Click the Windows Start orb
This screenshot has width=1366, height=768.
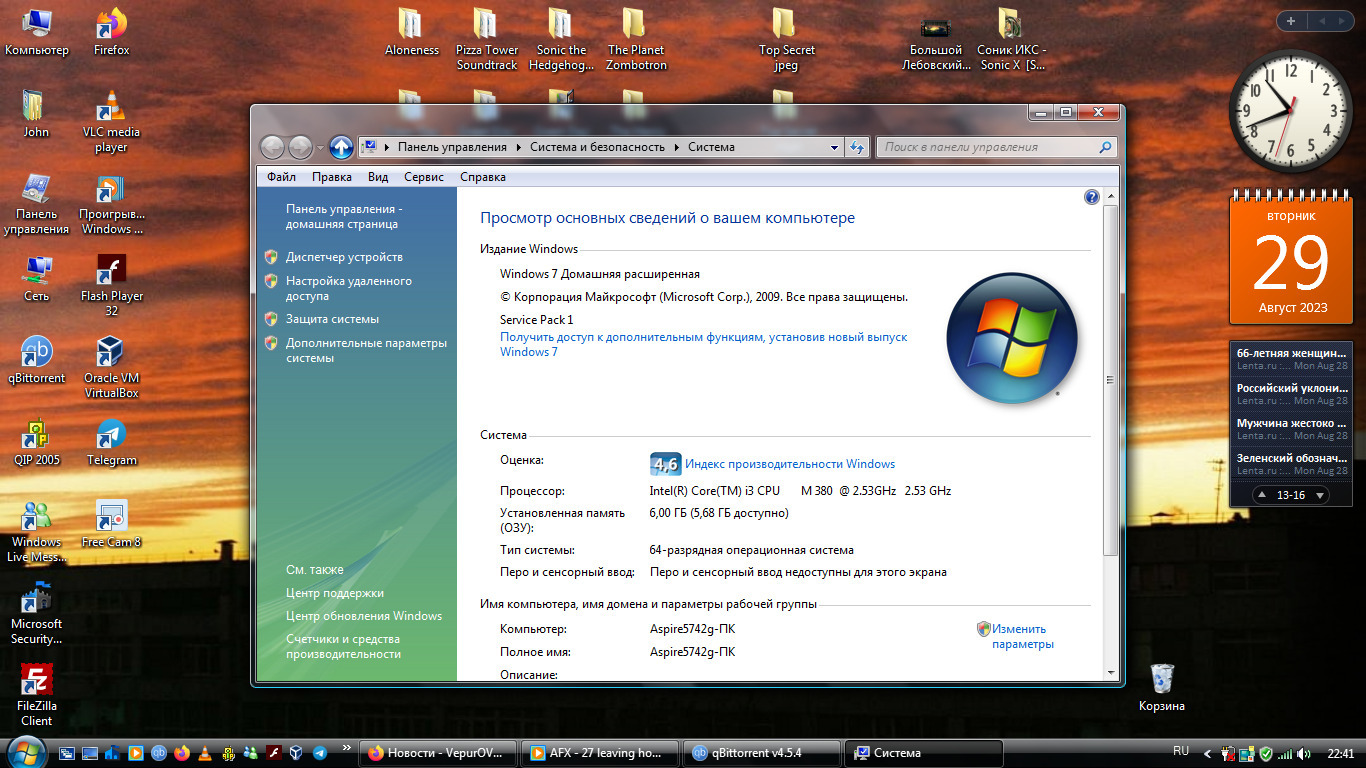(x=26, y=752)
